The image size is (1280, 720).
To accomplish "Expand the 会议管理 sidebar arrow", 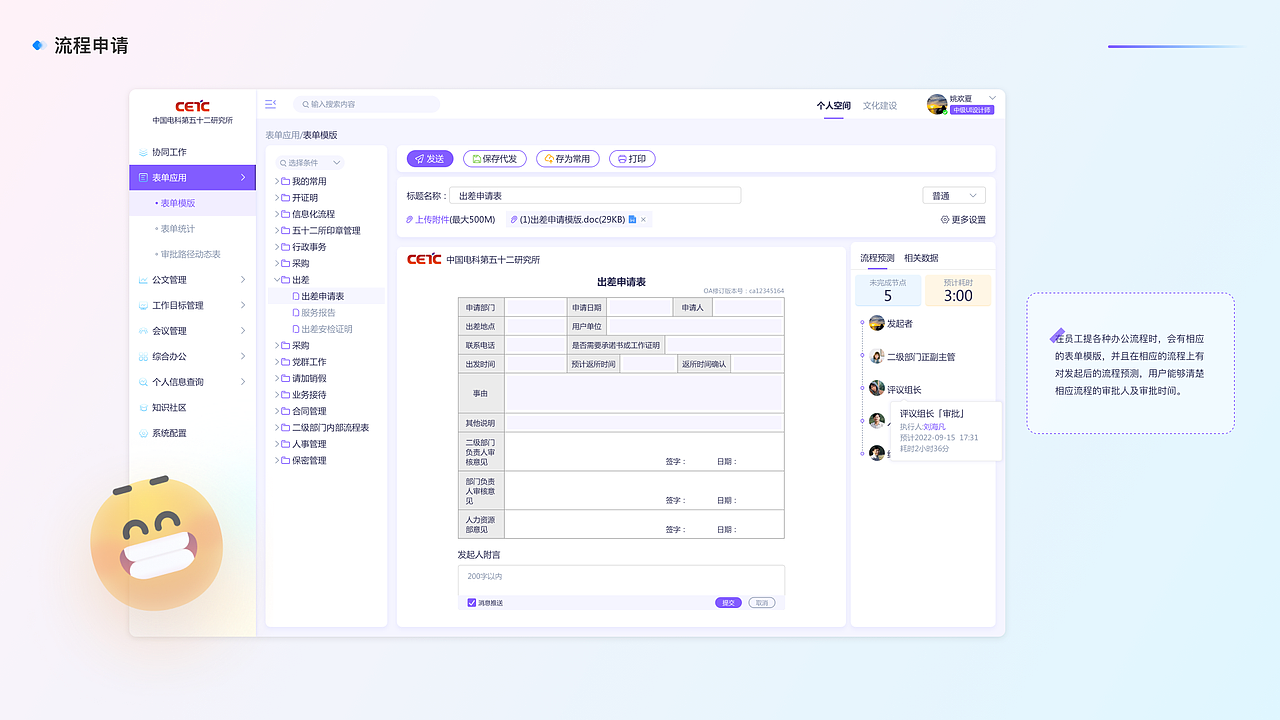I will click(x=243, y=331).
